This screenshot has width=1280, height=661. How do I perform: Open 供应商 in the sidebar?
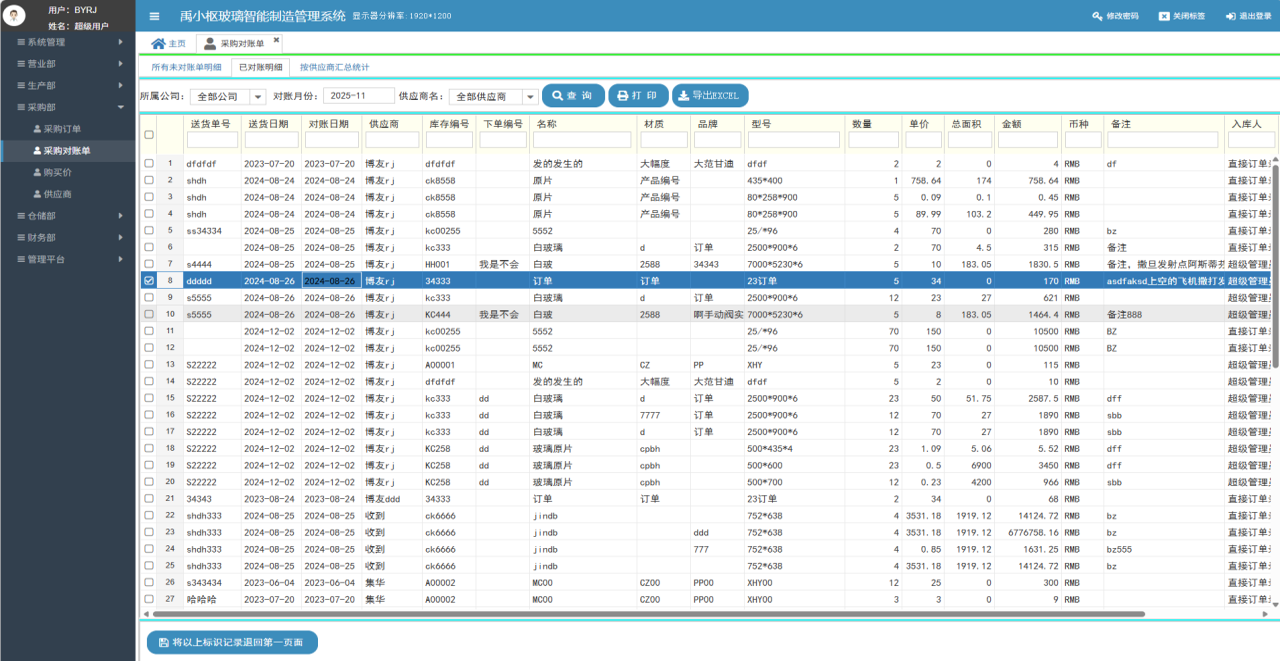[57, 194]
